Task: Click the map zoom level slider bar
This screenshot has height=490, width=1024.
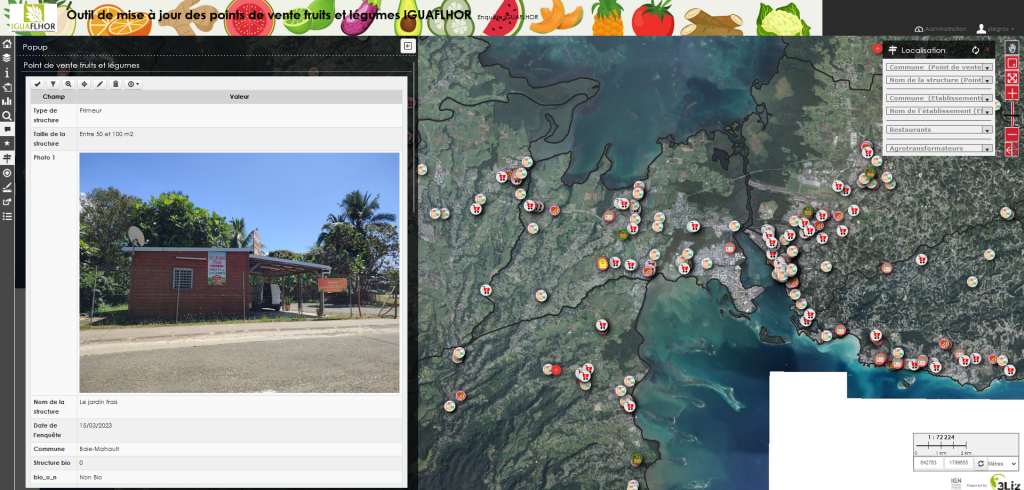Action: click(1012, 114)
